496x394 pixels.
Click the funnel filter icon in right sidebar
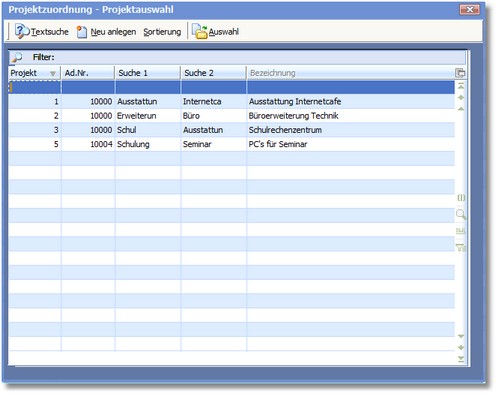461,248
